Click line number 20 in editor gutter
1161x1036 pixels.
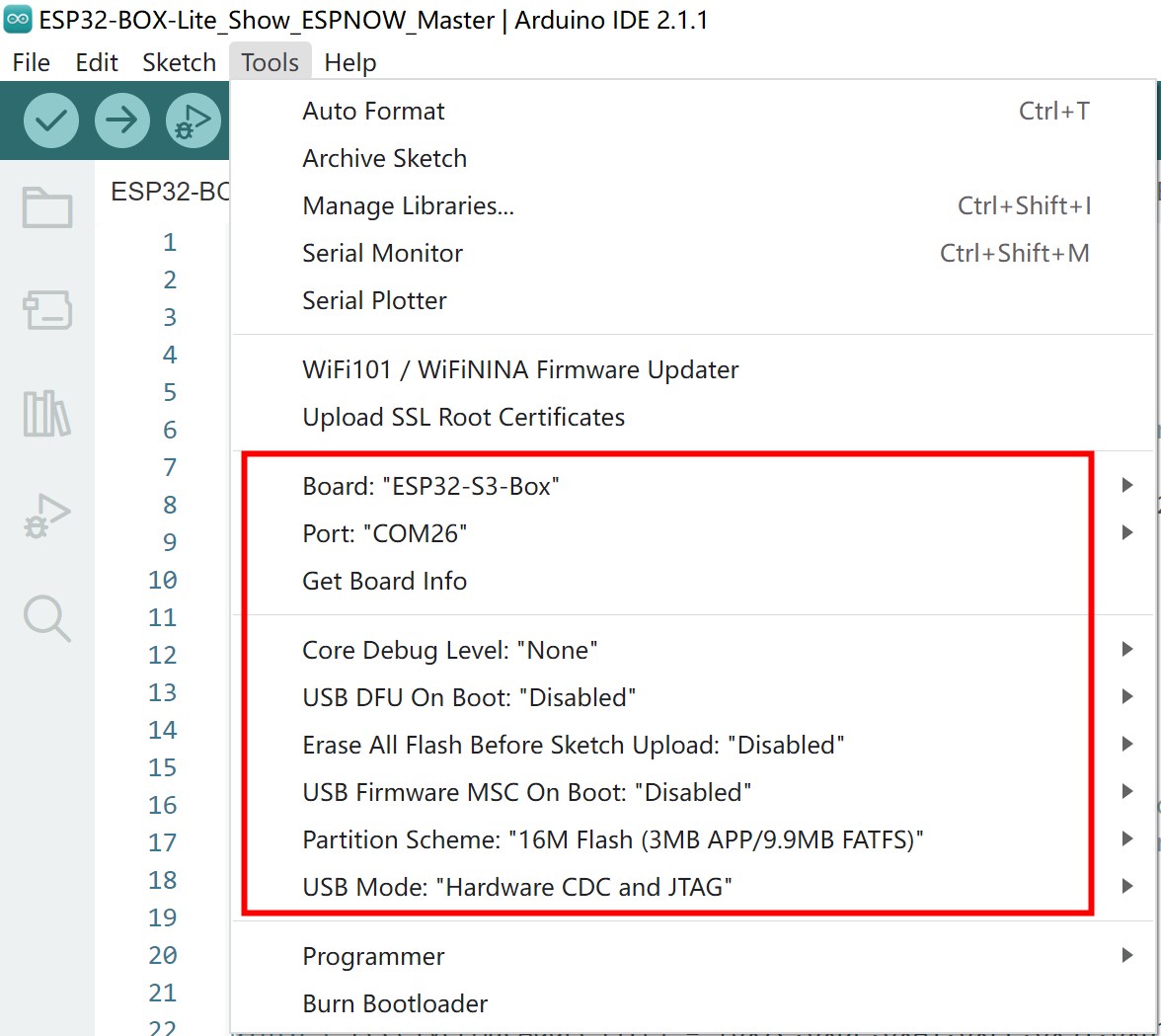pos(162,955)
